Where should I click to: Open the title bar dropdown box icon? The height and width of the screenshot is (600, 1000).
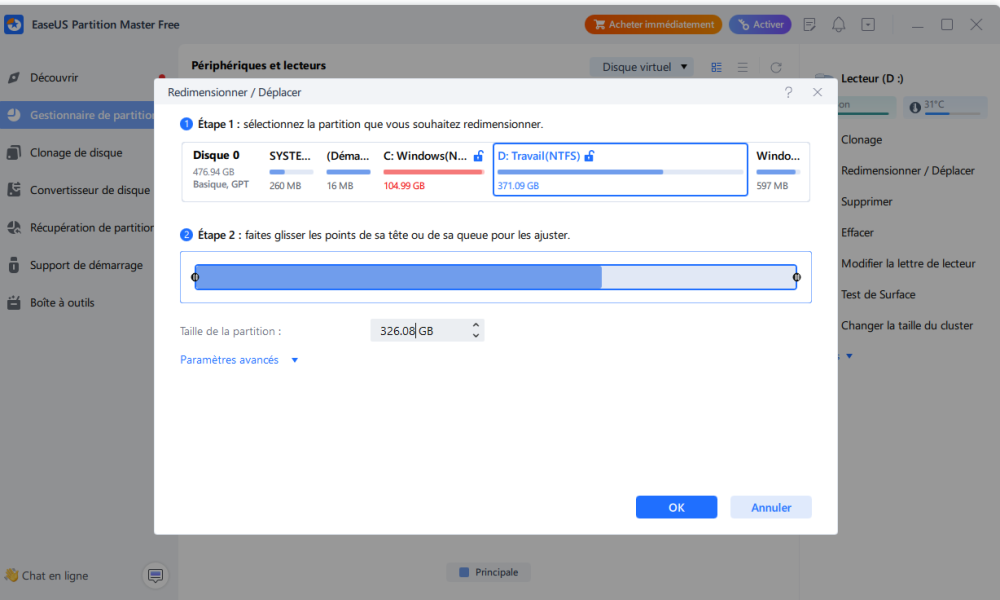pos(868,25)
